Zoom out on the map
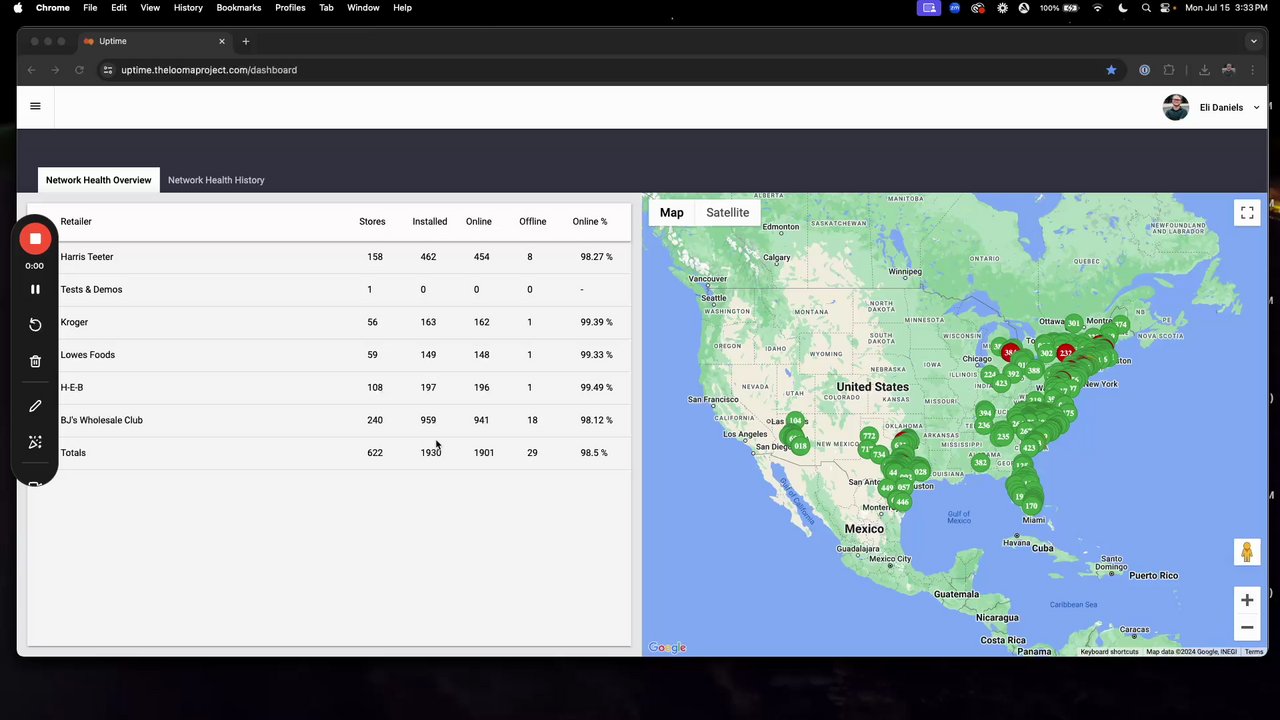 click(x=1247, y=627)
